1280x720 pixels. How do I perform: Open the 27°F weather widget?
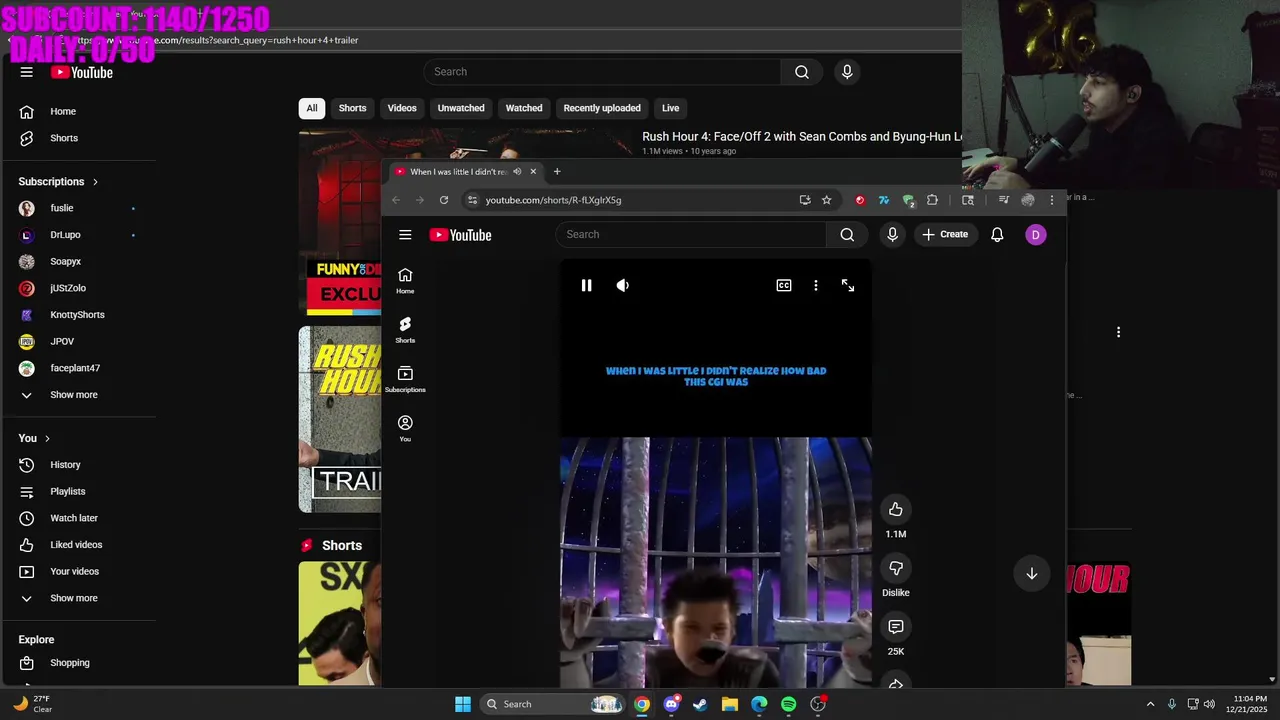coord(32,704)
